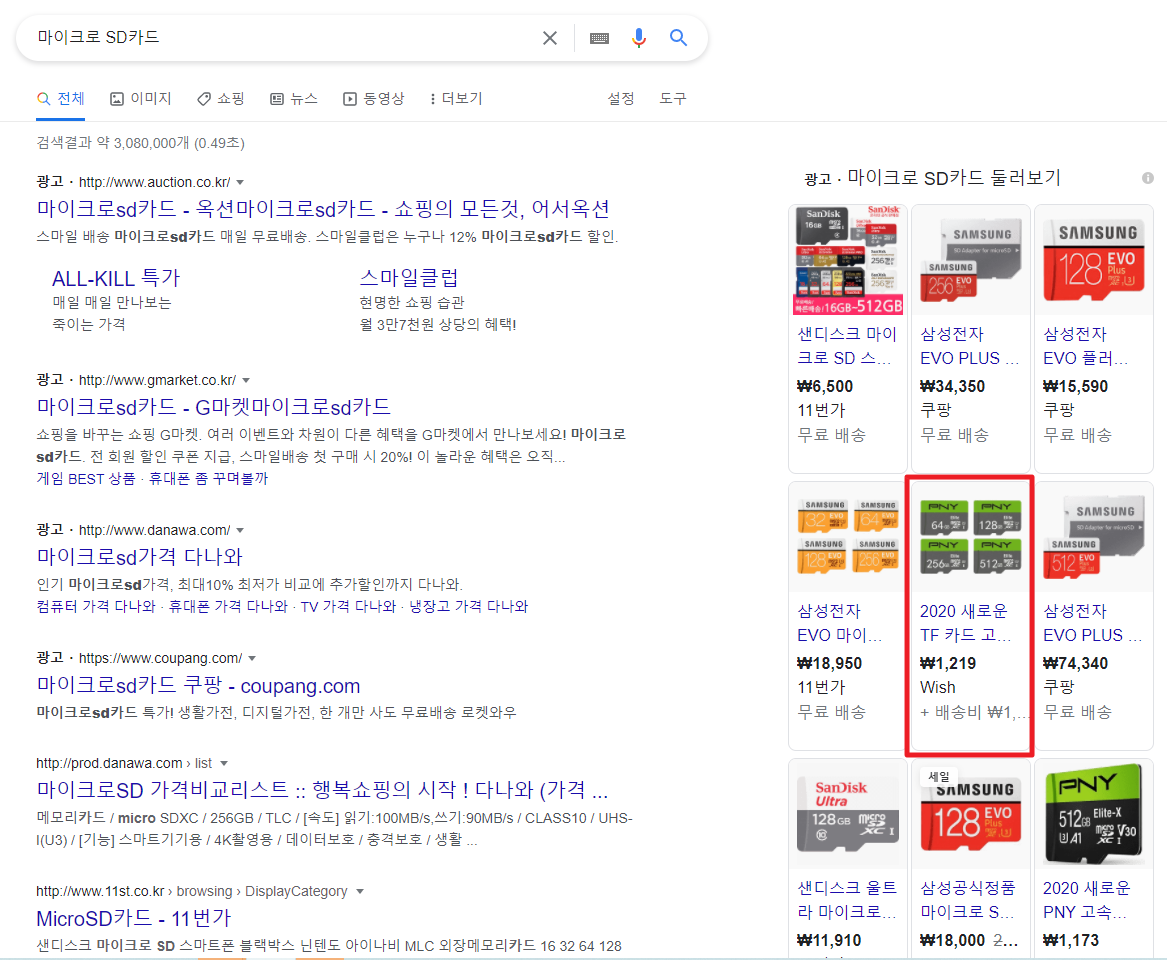The width and height of the screenshot is (1167, 960).
Task: Open the Samsung 256 EVO product image
Action: point(971,260)
